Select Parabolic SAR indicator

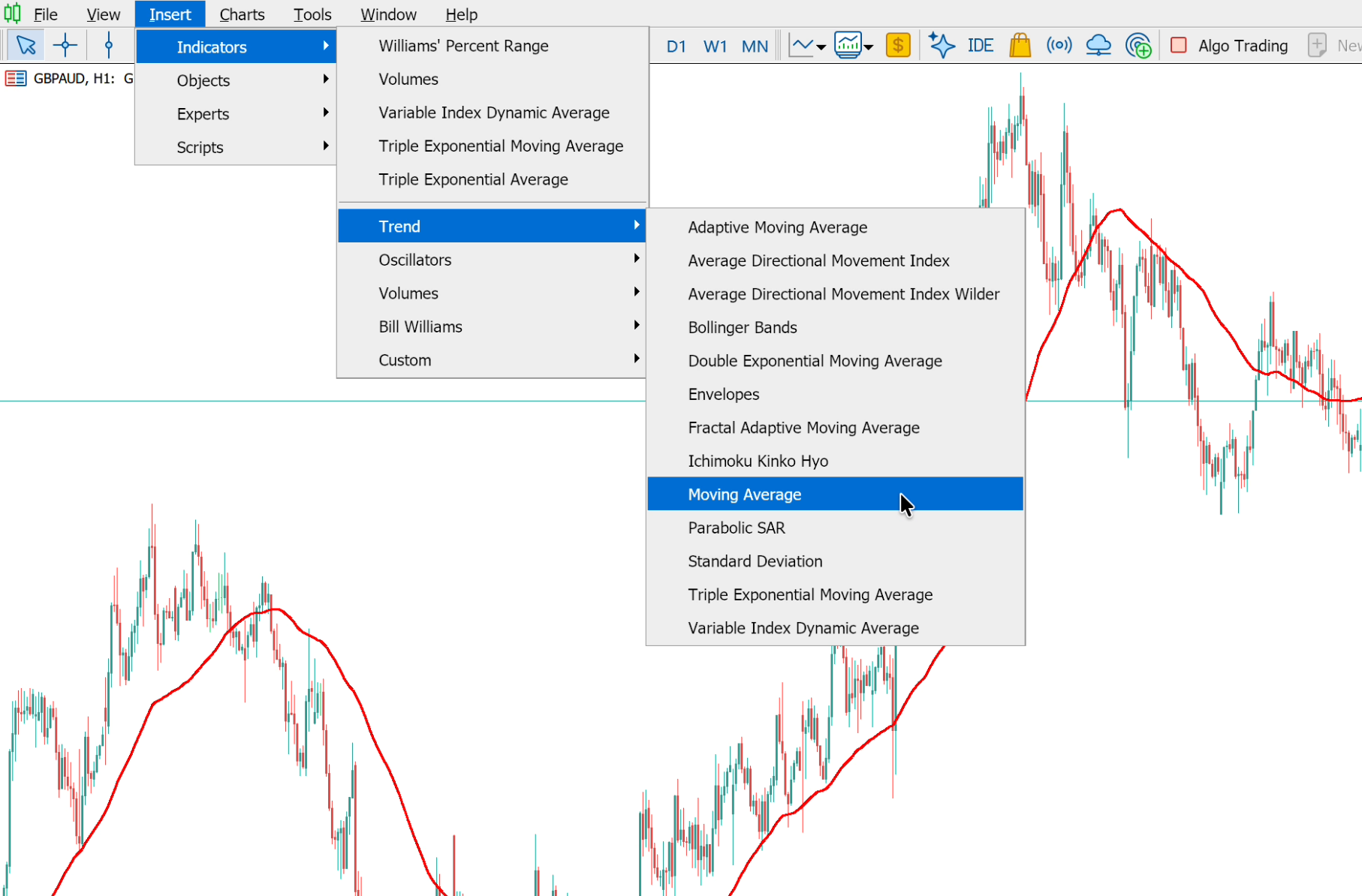(835, 528)
